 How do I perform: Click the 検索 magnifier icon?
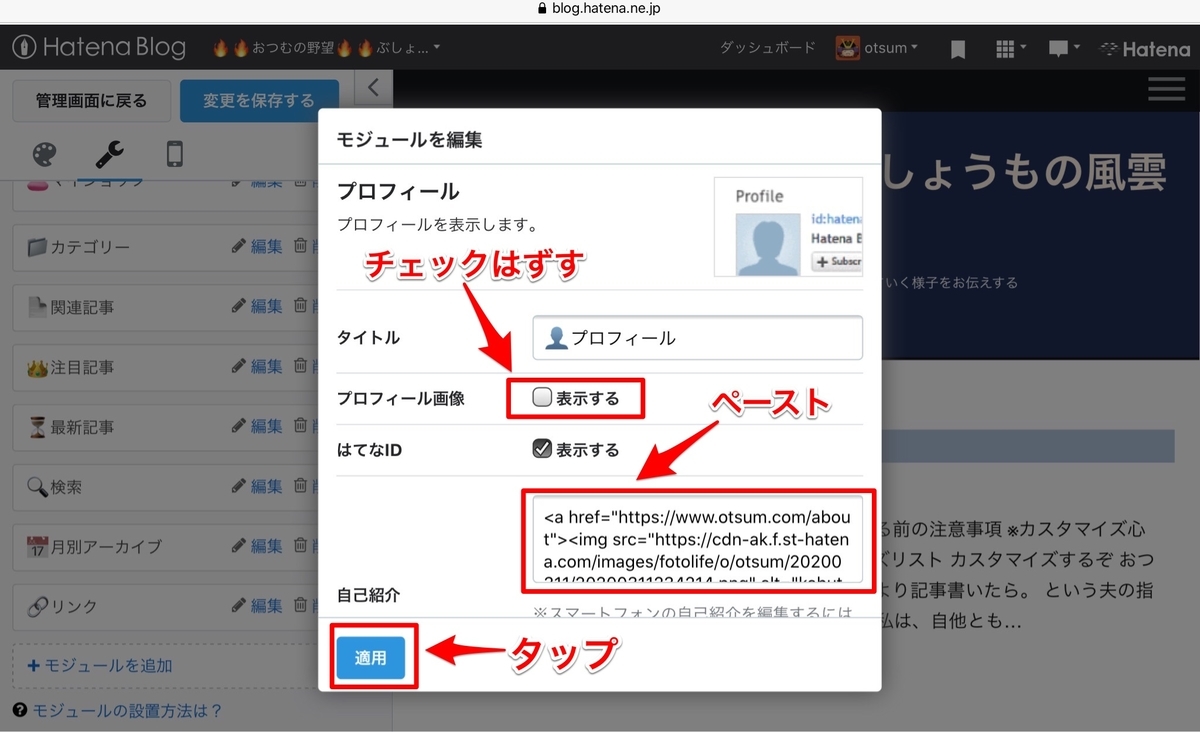tap(37, 488)
